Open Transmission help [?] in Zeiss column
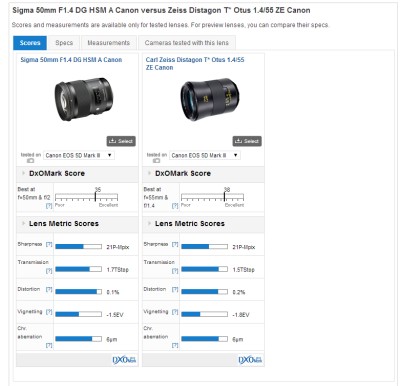The height and width of the screenshot is (386, 400). 175,271
